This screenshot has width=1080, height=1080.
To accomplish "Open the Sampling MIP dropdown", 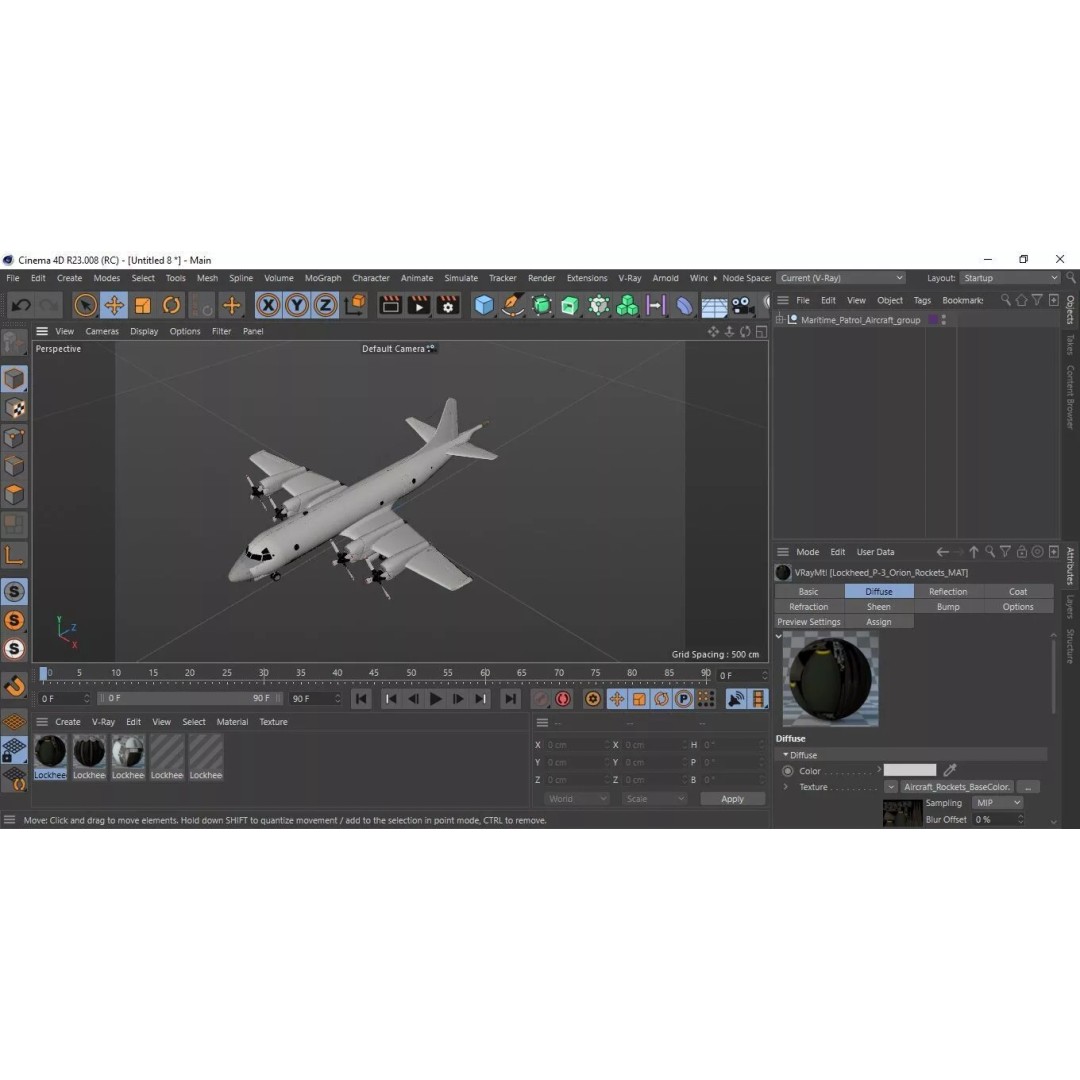I will point(997,803).
